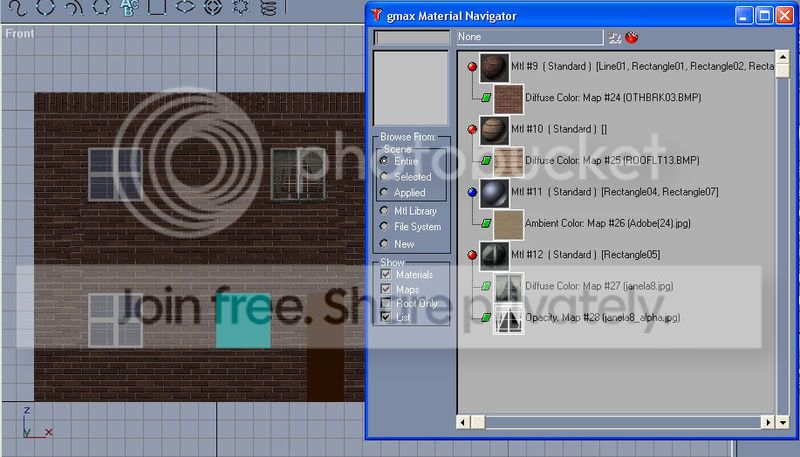Click the Adobe(24).jpg map thumbnail

[509, 224]
